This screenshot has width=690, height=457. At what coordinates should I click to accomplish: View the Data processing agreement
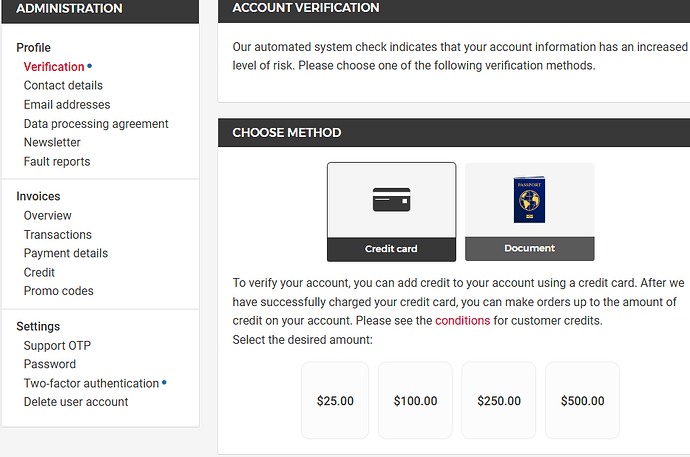(x=96, y=124)
